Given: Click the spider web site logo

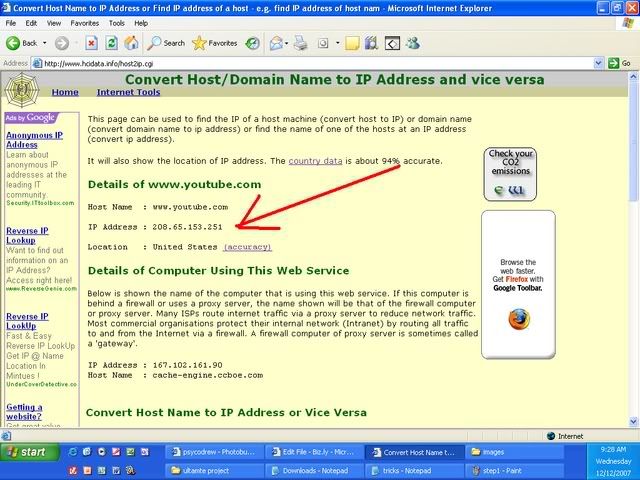Looking at the screenshot, I should [x=22, y=90].
